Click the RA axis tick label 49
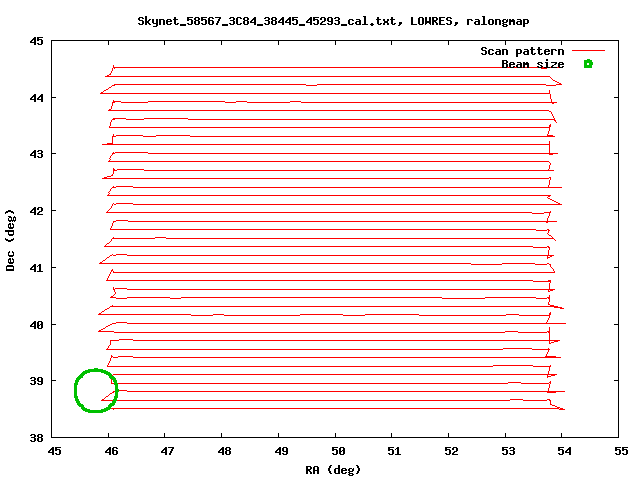640x480 pixels. coord(281,451)
